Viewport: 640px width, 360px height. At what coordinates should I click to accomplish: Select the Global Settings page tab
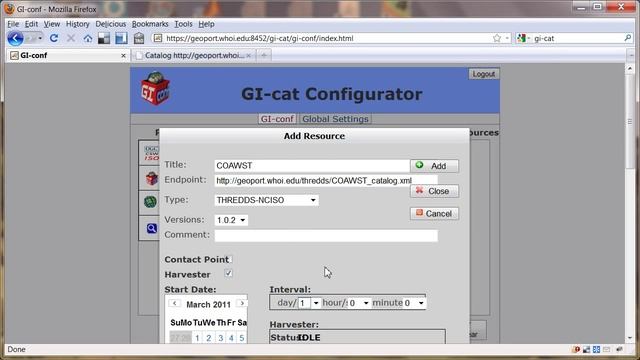pyautogui.click(x=335, y=119)
